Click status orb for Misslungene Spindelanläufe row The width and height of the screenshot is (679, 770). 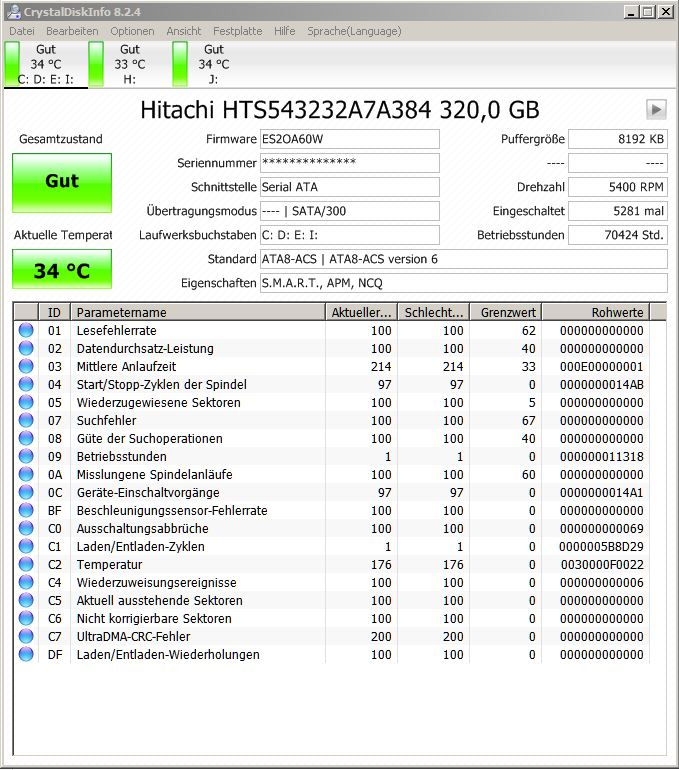click(26, 474)
